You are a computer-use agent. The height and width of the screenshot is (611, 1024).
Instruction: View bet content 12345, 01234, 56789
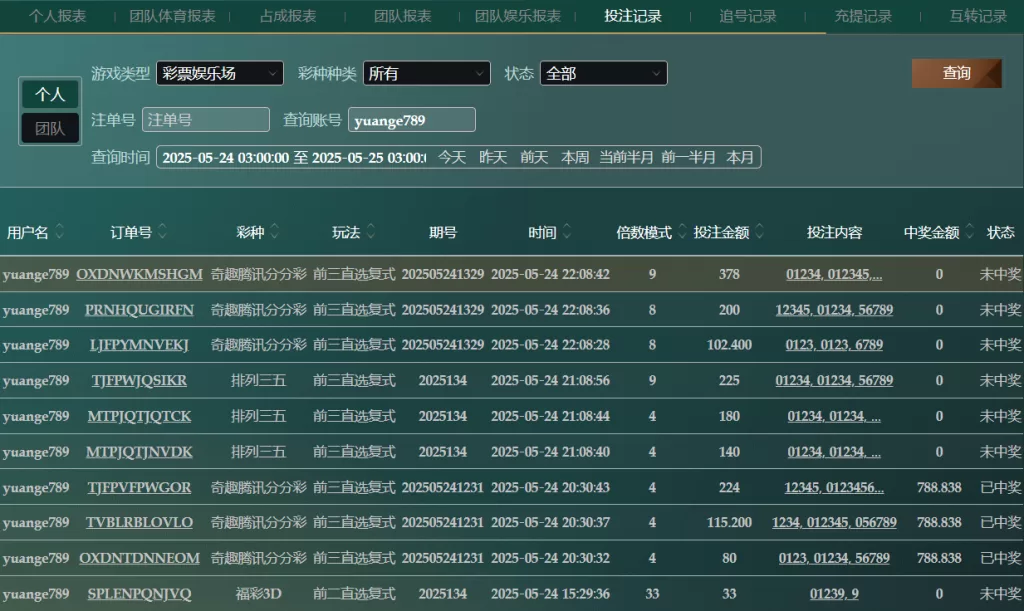tap(834, 310)
